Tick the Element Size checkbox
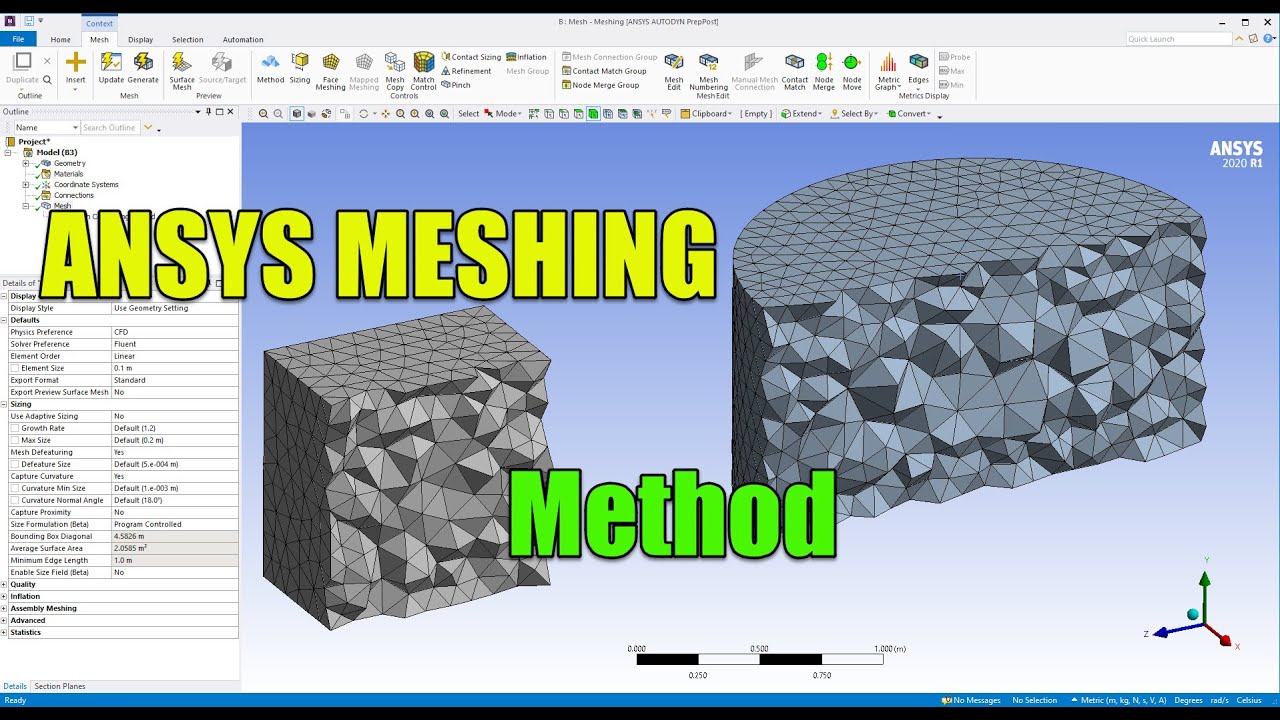The width and height of the screenshot is (1280, 720). (14, 368)
